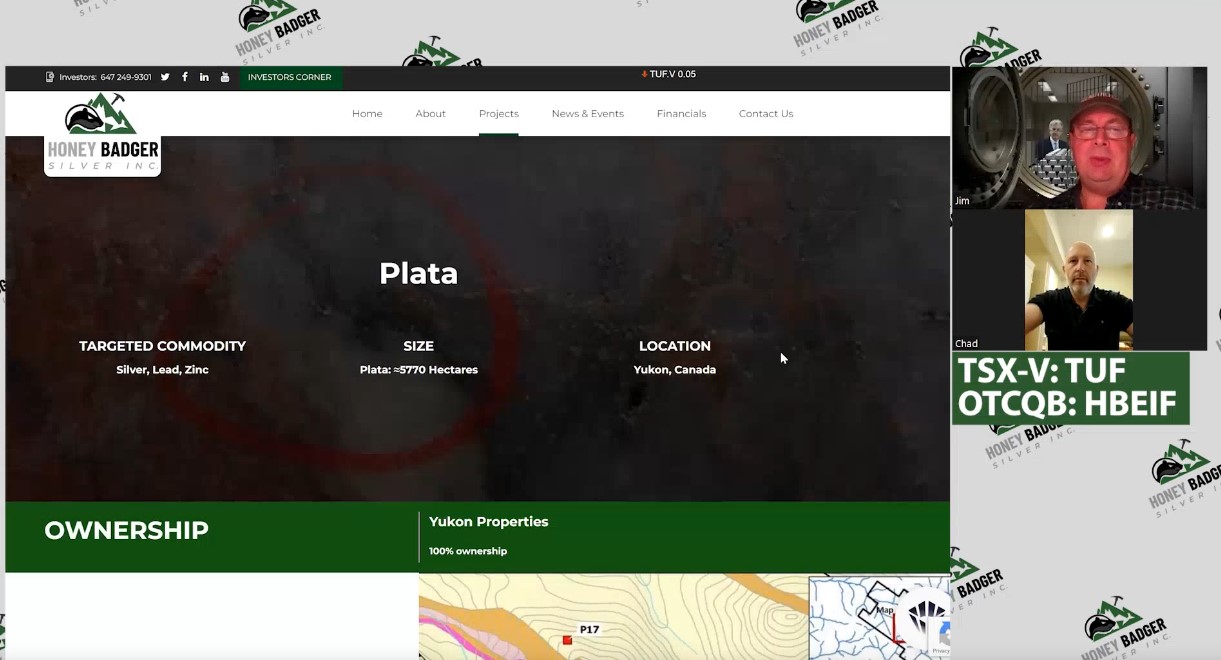
Task: Click the red P17 map marker
Action: point(567,640)
